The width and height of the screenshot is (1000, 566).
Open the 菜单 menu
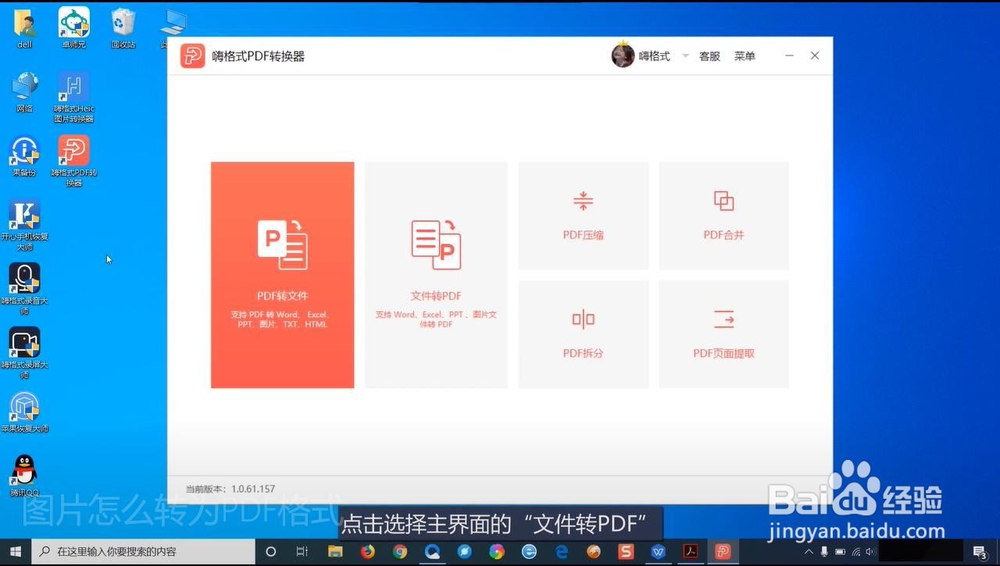pos(744,56)
